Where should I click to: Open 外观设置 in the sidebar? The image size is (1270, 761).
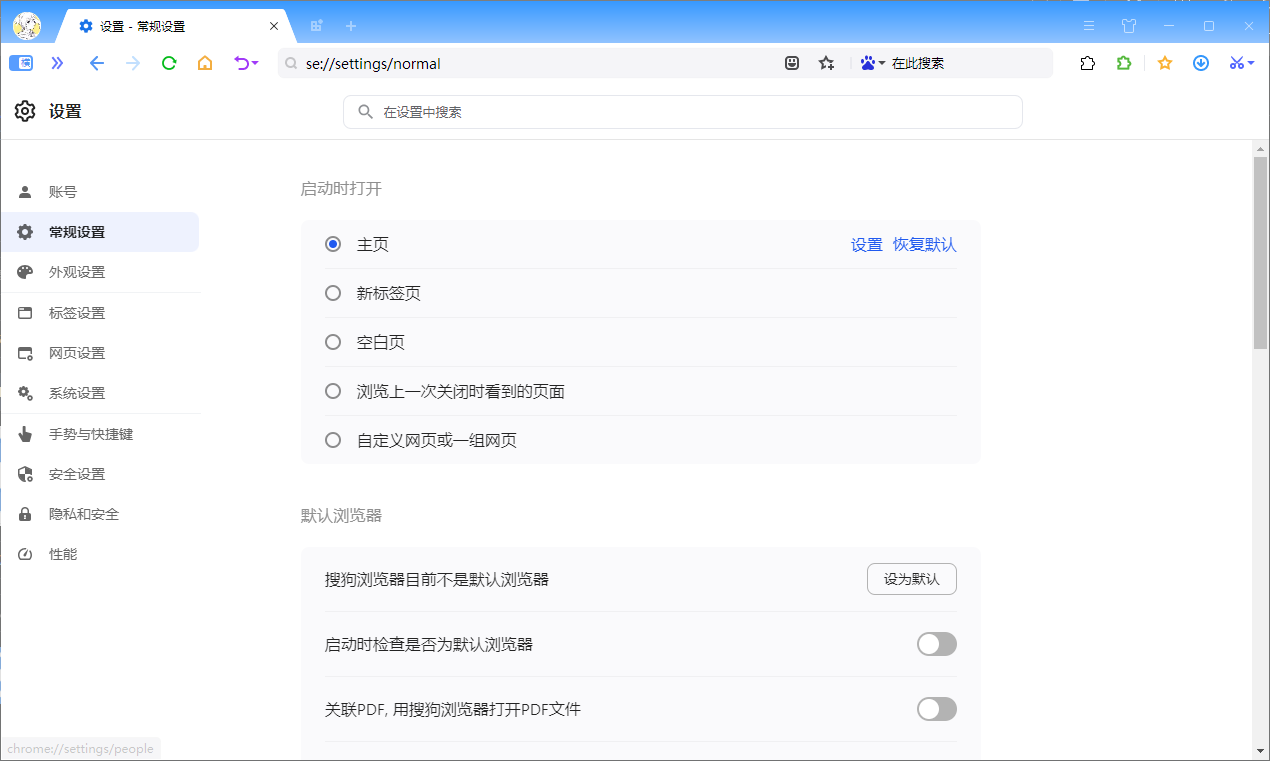pyautogui.click(x=77, y=272)
